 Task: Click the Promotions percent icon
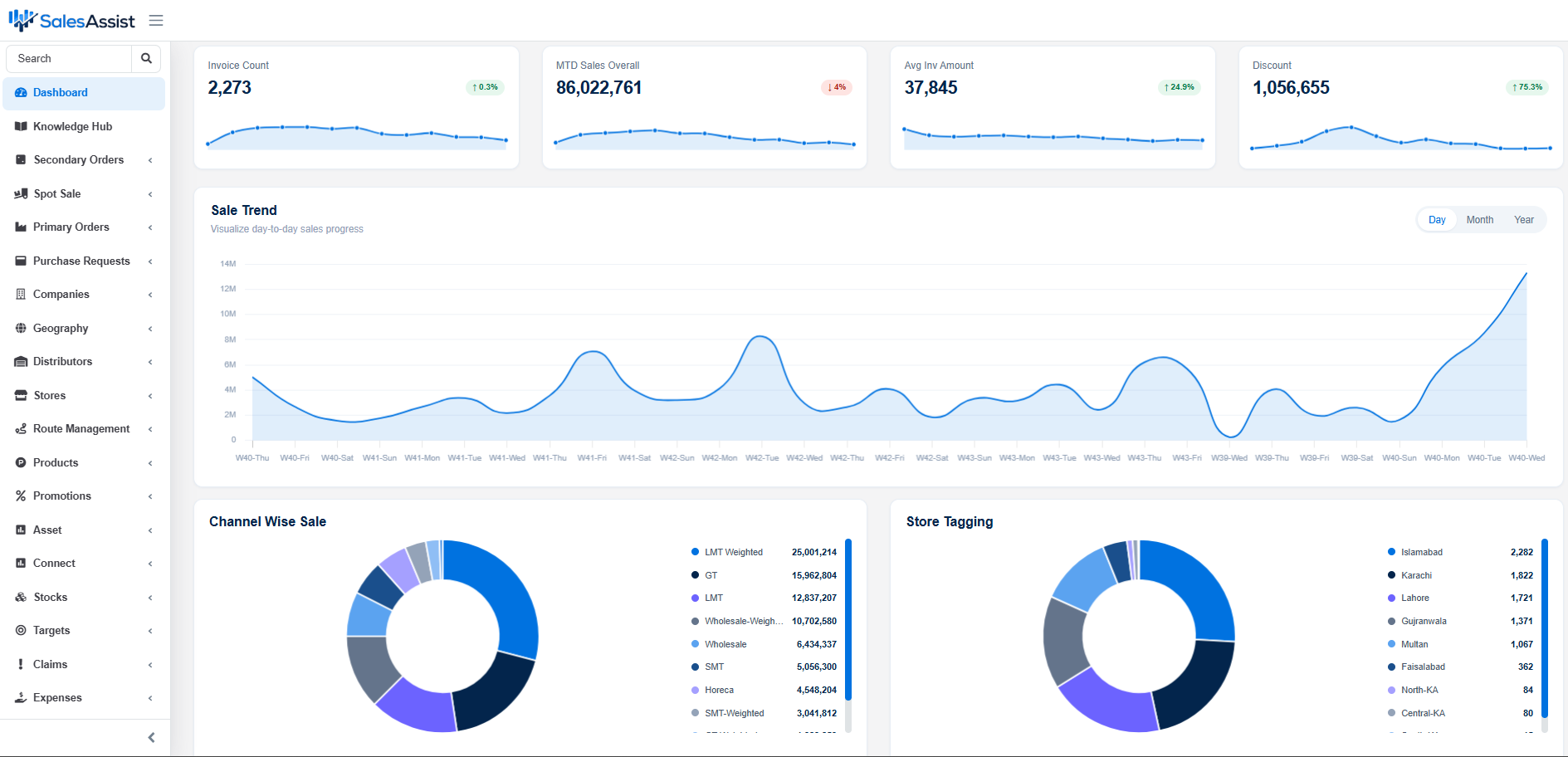[x=21, y=496]
